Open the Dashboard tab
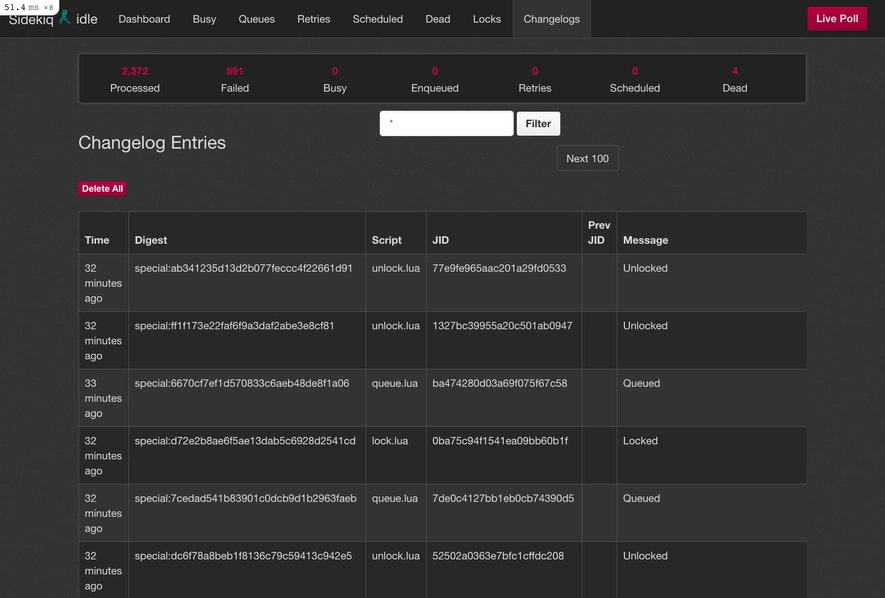The width and height of the screenshot is (885, 598). [144, 19]
